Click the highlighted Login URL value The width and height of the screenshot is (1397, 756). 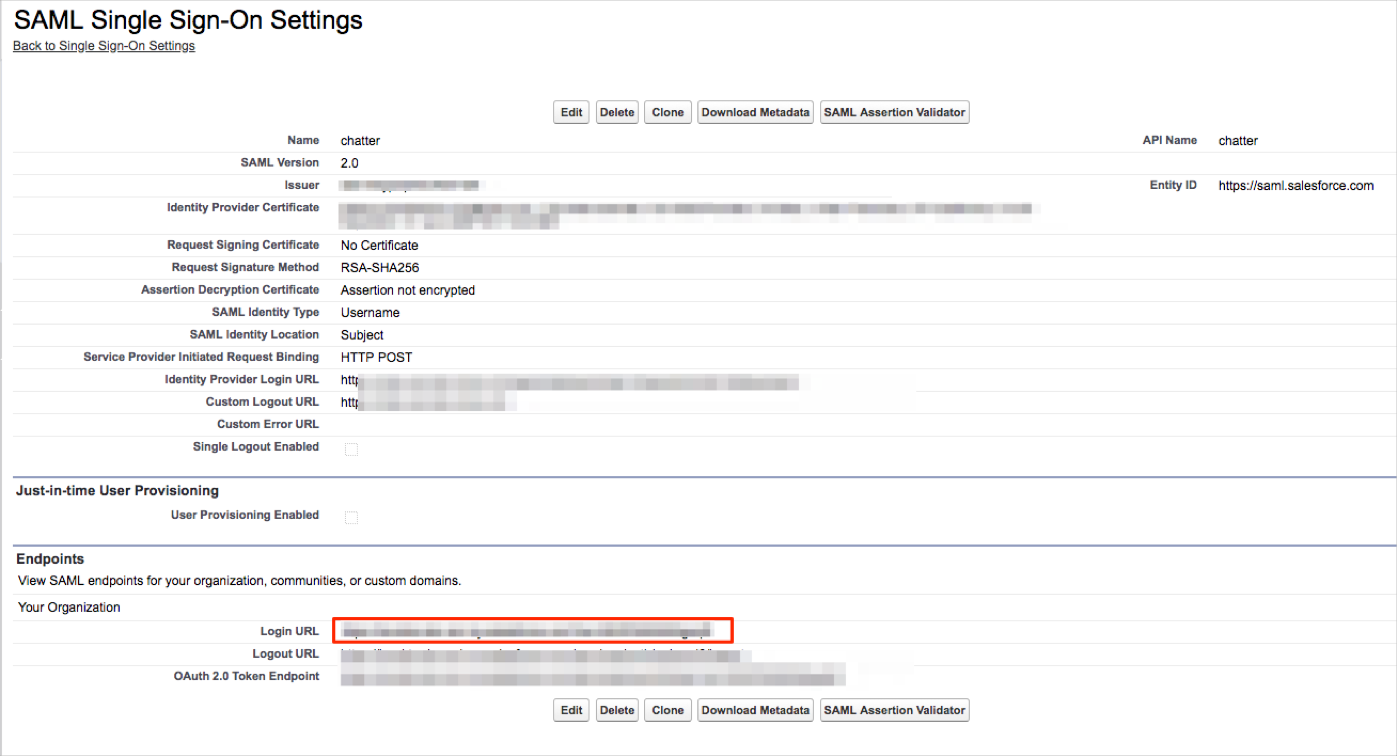coord(525,630)
